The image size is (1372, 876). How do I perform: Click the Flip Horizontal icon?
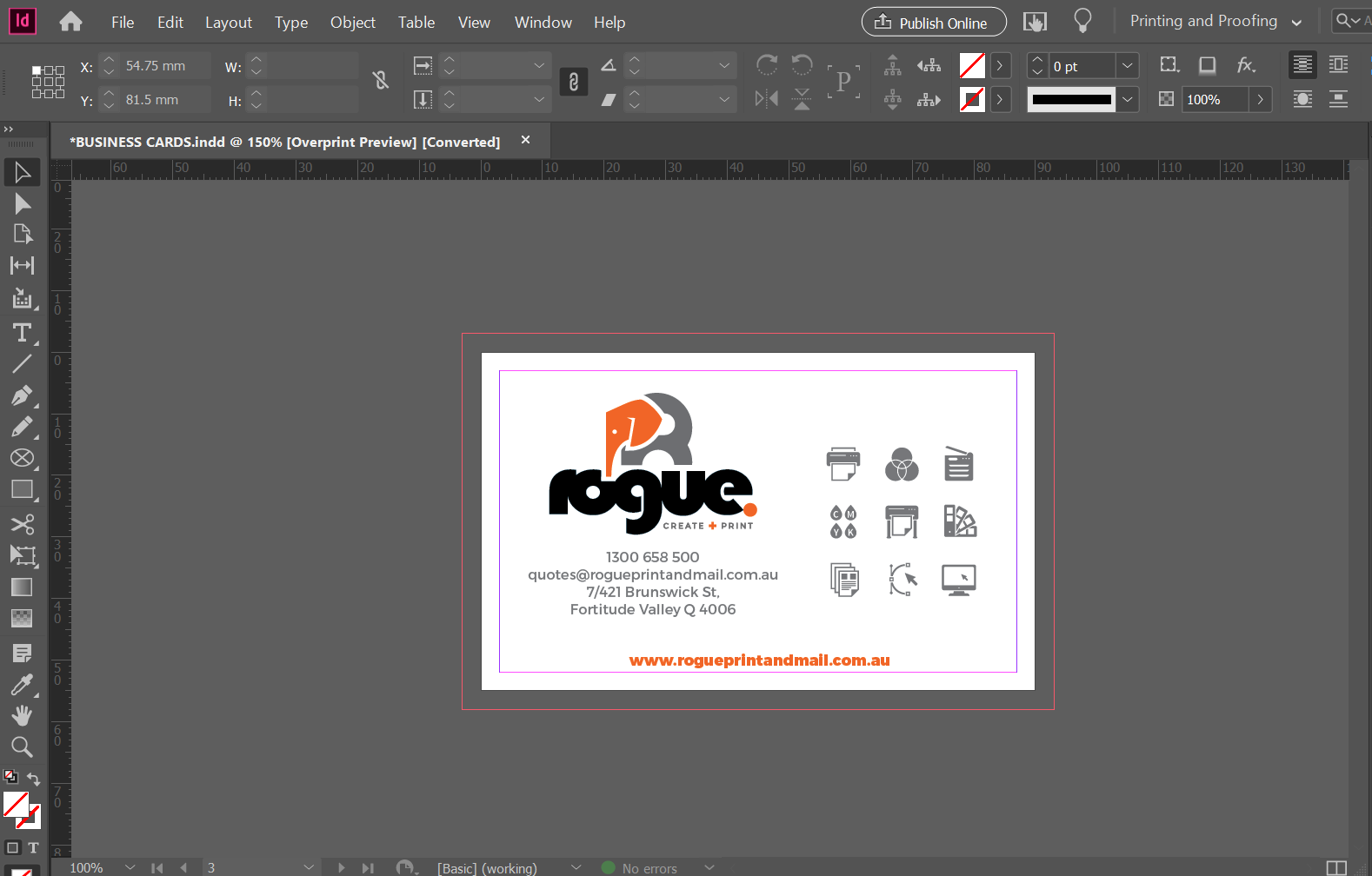767,99
